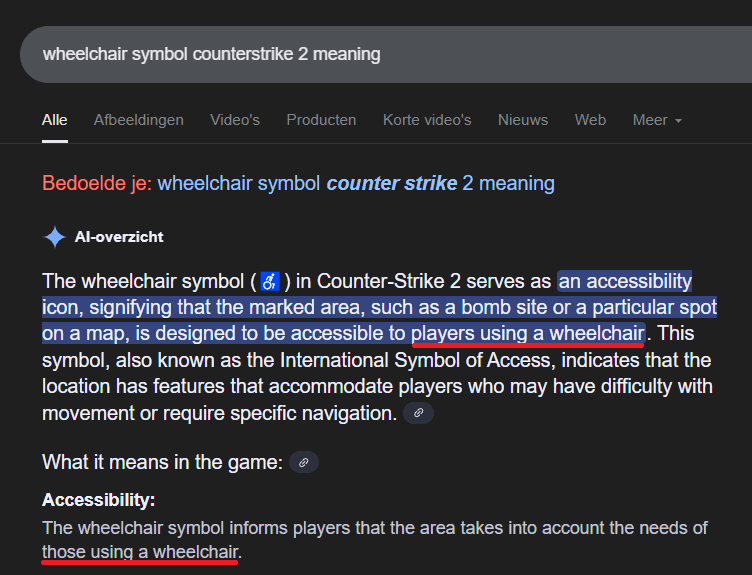Click the highlighted 'an accessibility icon' text
The height and width of the screenshot is (575, 752).
(x=624, y=282)
